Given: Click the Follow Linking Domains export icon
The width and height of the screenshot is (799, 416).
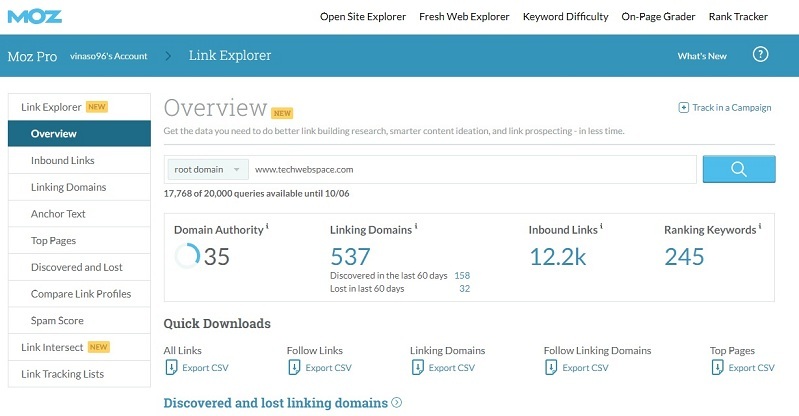Looking at the screenshot, I should click(x=550, y=368).
